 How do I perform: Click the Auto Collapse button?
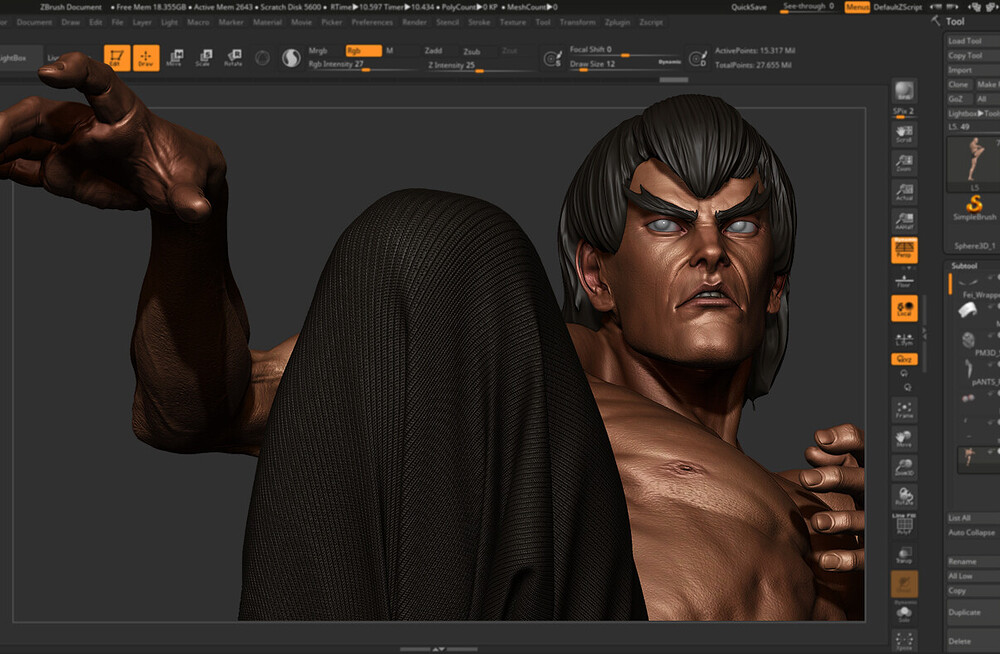click(x=972, y=532)
